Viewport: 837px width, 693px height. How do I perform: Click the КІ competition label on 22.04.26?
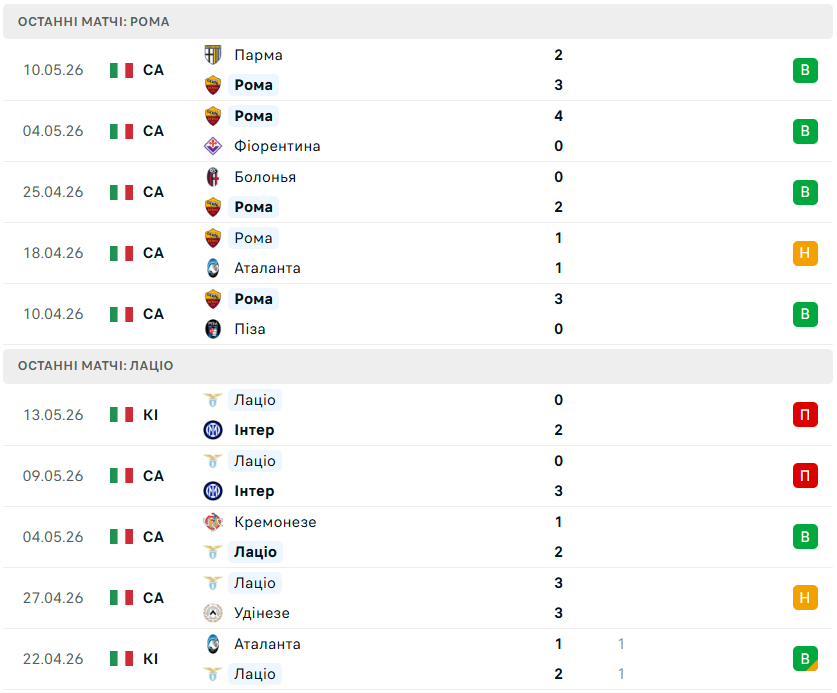tap(151, 659)
